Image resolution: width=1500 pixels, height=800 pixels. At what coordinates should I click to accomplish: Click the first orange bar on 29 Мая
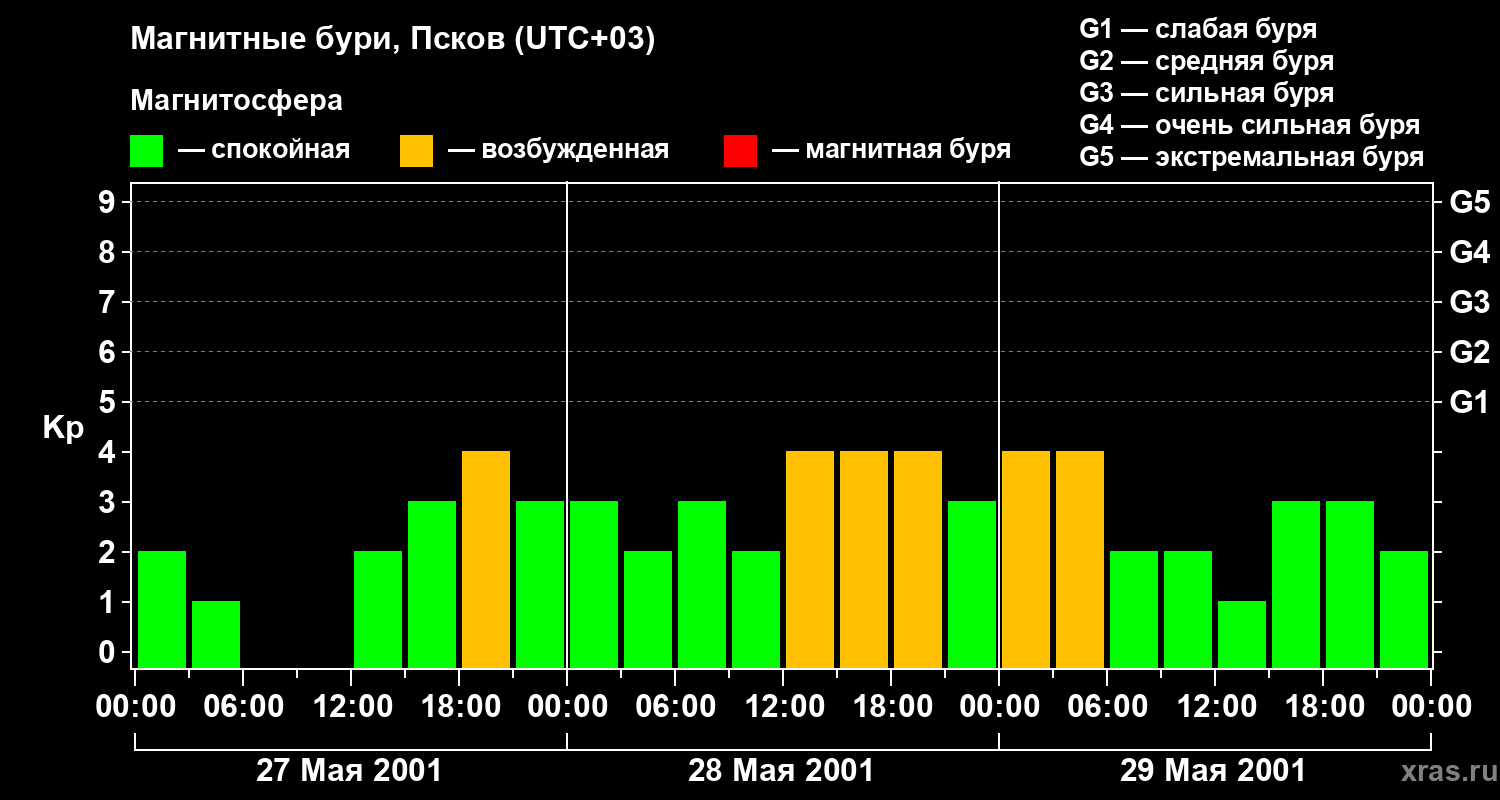coord(1026,559)
